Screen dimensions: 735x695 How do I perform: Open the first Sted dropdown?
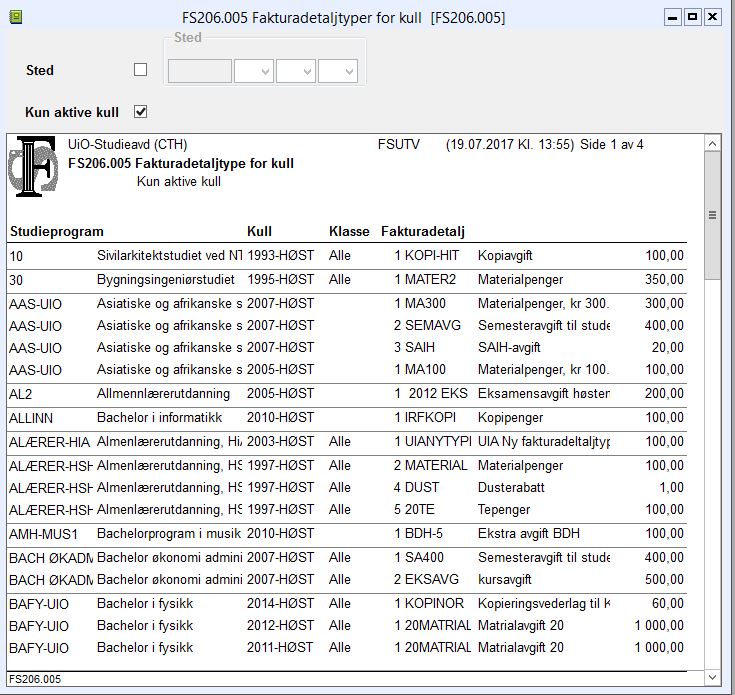tap(254, 71)
